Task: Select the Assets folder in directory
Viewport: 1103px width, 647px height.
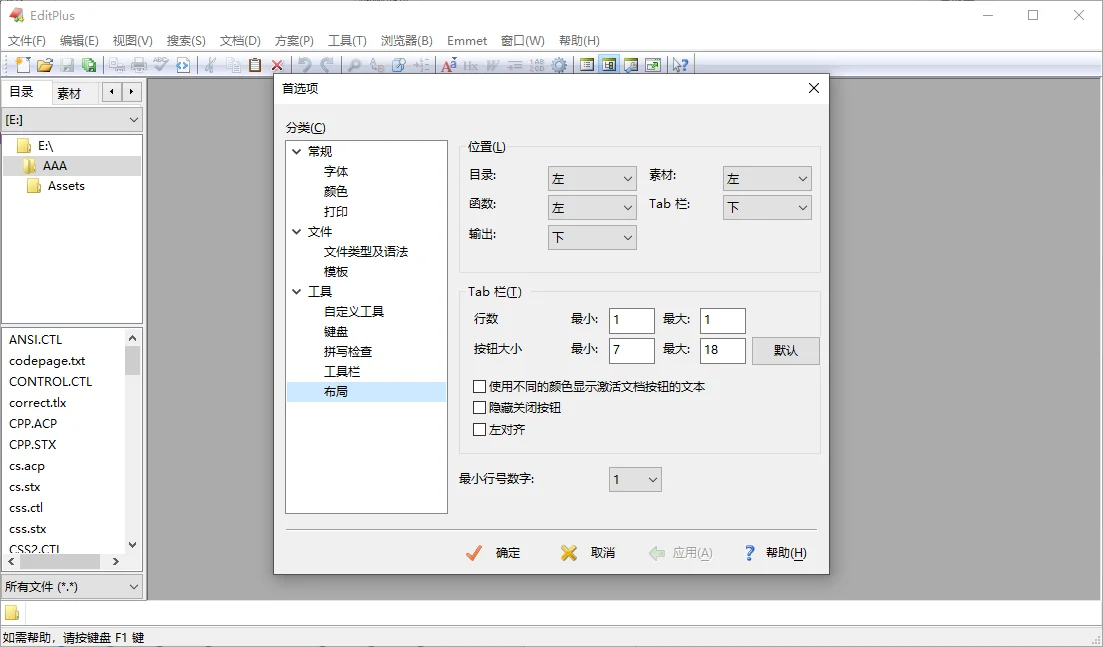Action: [x=66, y=186]
